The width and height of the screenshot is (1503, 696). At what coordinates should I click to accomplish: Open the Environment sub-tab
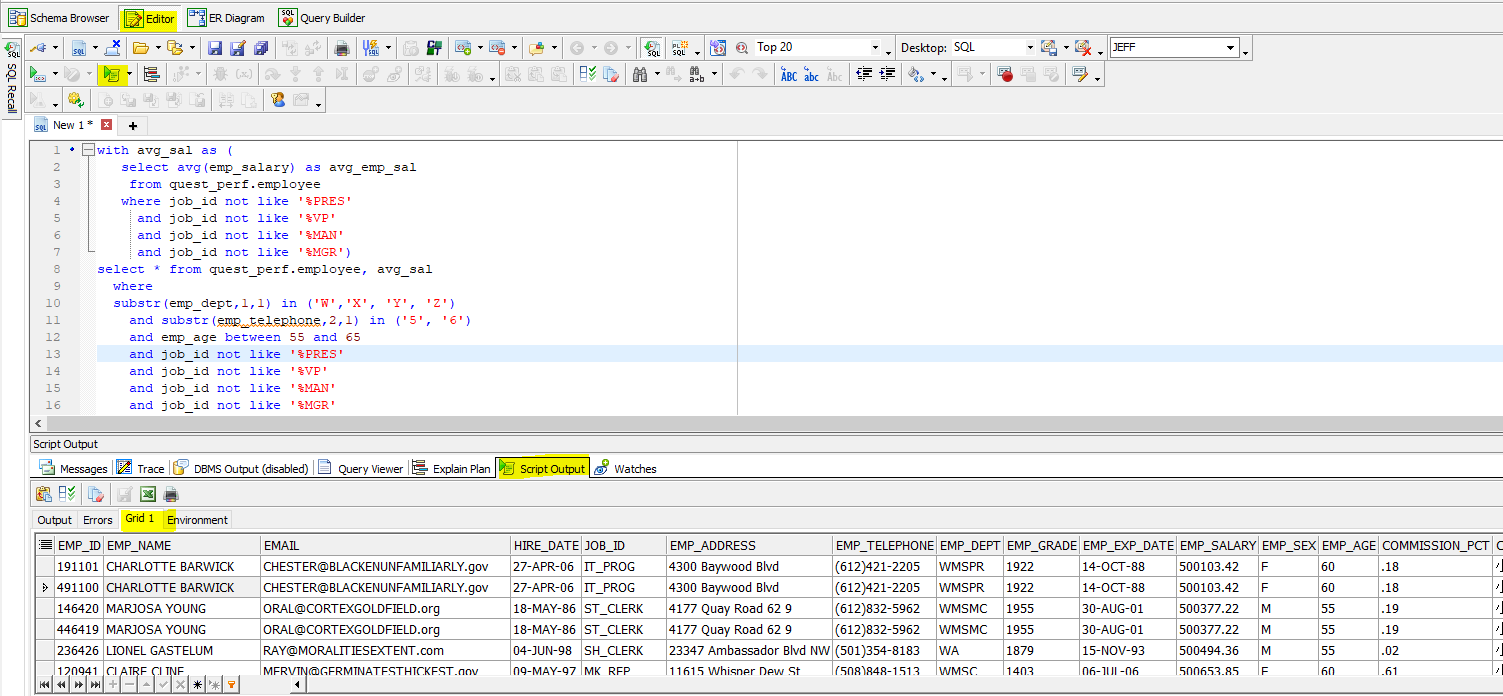point(197,520)
